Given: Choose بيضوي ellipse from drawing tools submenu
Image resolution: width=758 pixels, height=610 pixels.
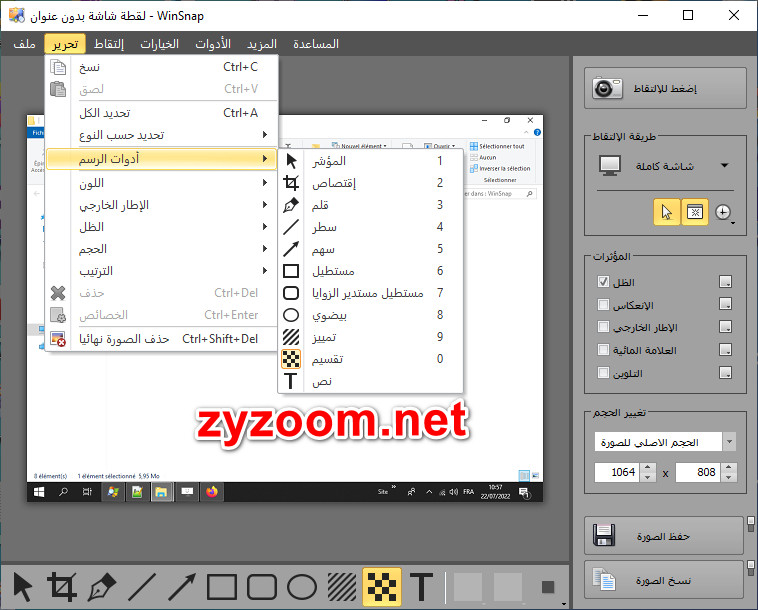Looking at the screenshot, I should point(370,315).
